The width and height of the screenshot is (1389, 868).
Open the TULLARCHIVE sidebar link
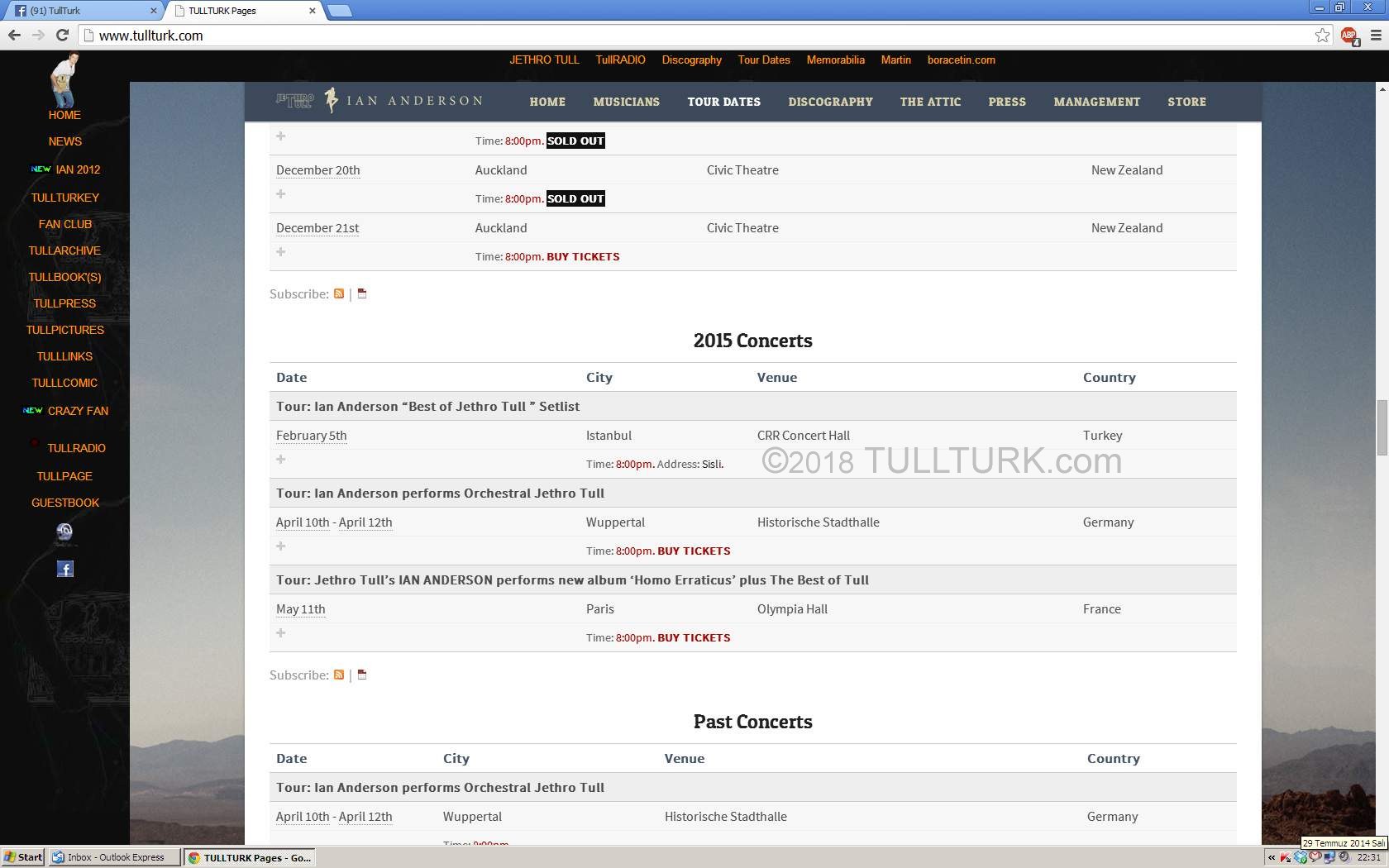tap(64, 250)
